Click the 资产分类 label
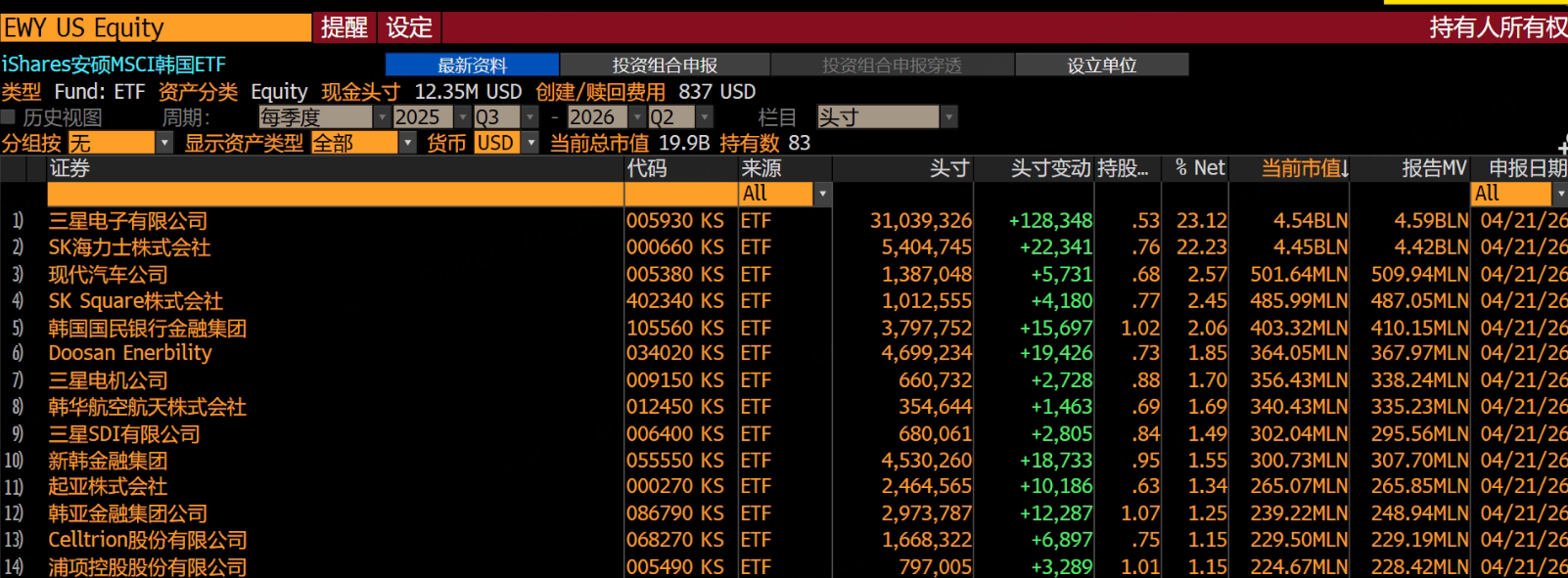Screen dimensions: 1568x578 click(198, 92)
